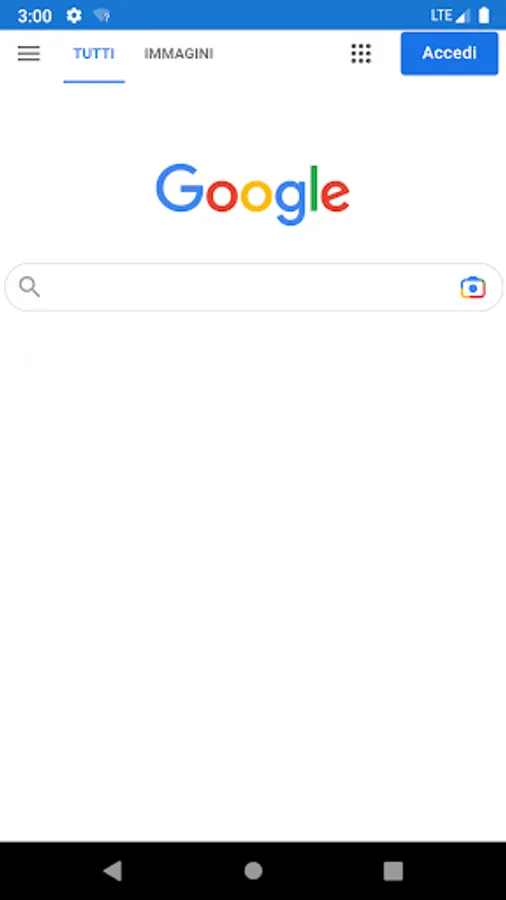
Task: Tap the settings gear in status bar
Action: pyautogui.click(x=74, y=15)
